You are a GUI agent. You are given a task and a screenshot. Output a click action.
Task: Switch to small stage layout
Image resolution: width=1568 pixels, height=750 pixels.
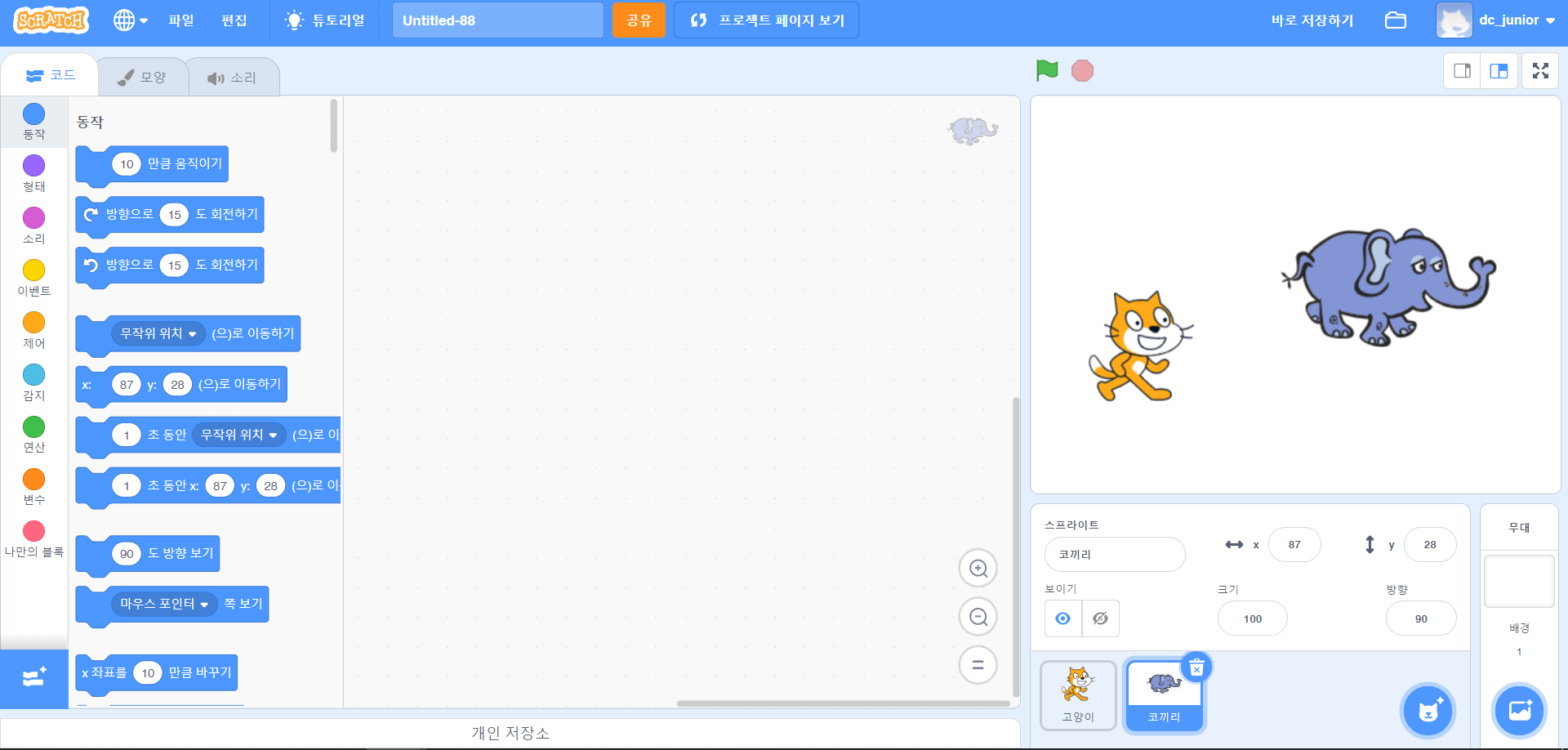click(1462, 71)
